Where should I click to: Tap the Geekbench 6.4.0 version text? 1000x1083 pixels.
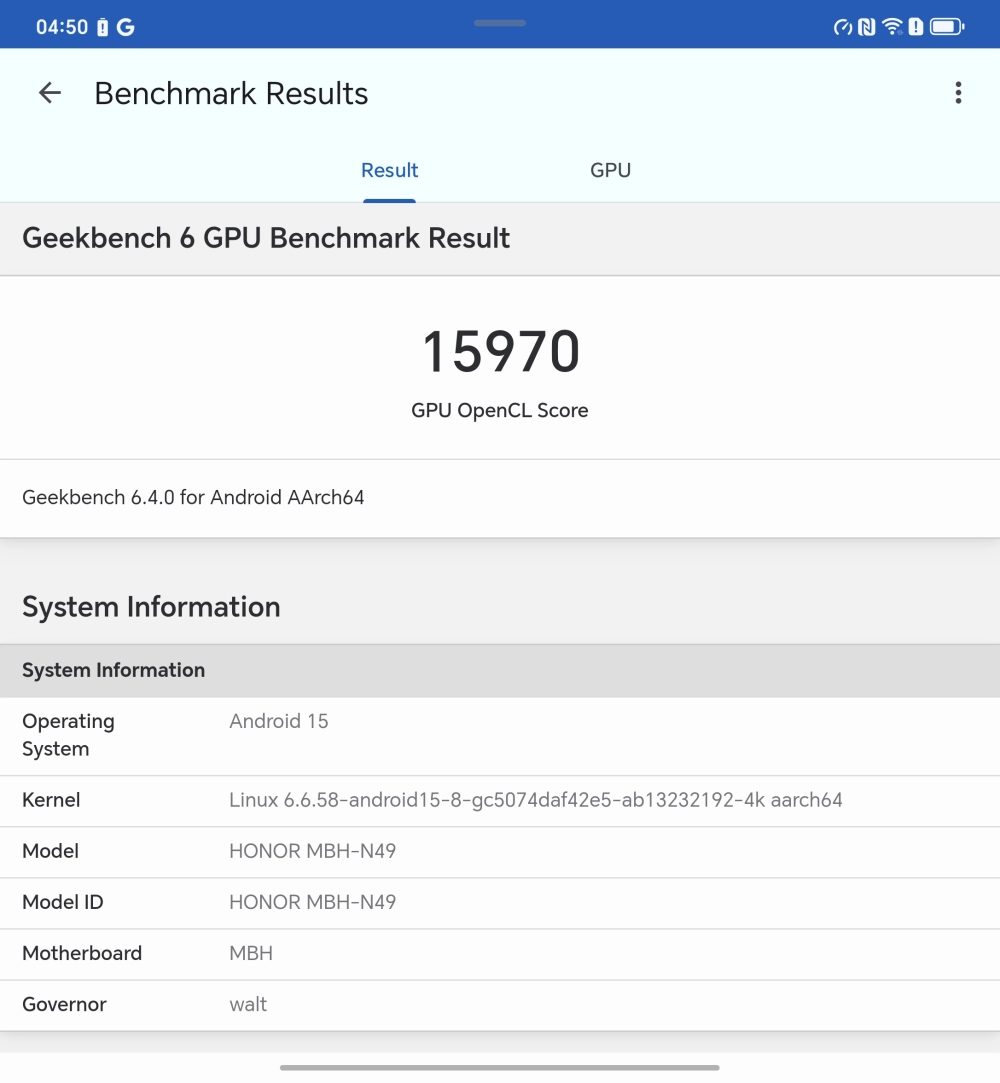pyautogui.click(x=193, y=497)
